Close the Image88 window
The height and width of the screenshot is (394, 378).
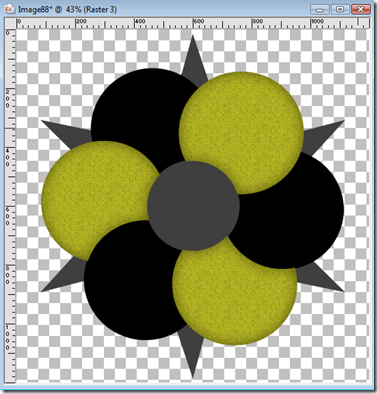pos(361,9)
